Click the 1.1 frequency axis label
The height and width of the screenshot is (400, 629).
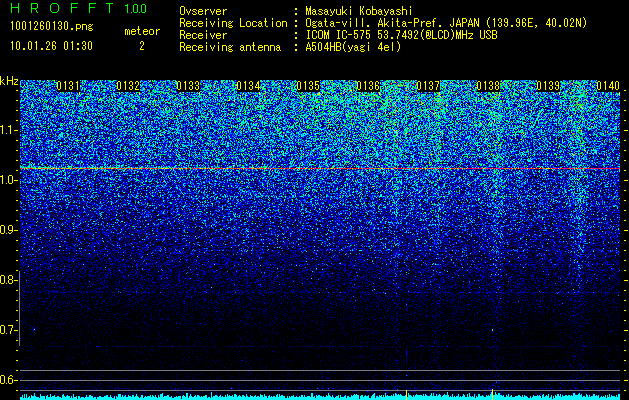(x=8, y=130)
